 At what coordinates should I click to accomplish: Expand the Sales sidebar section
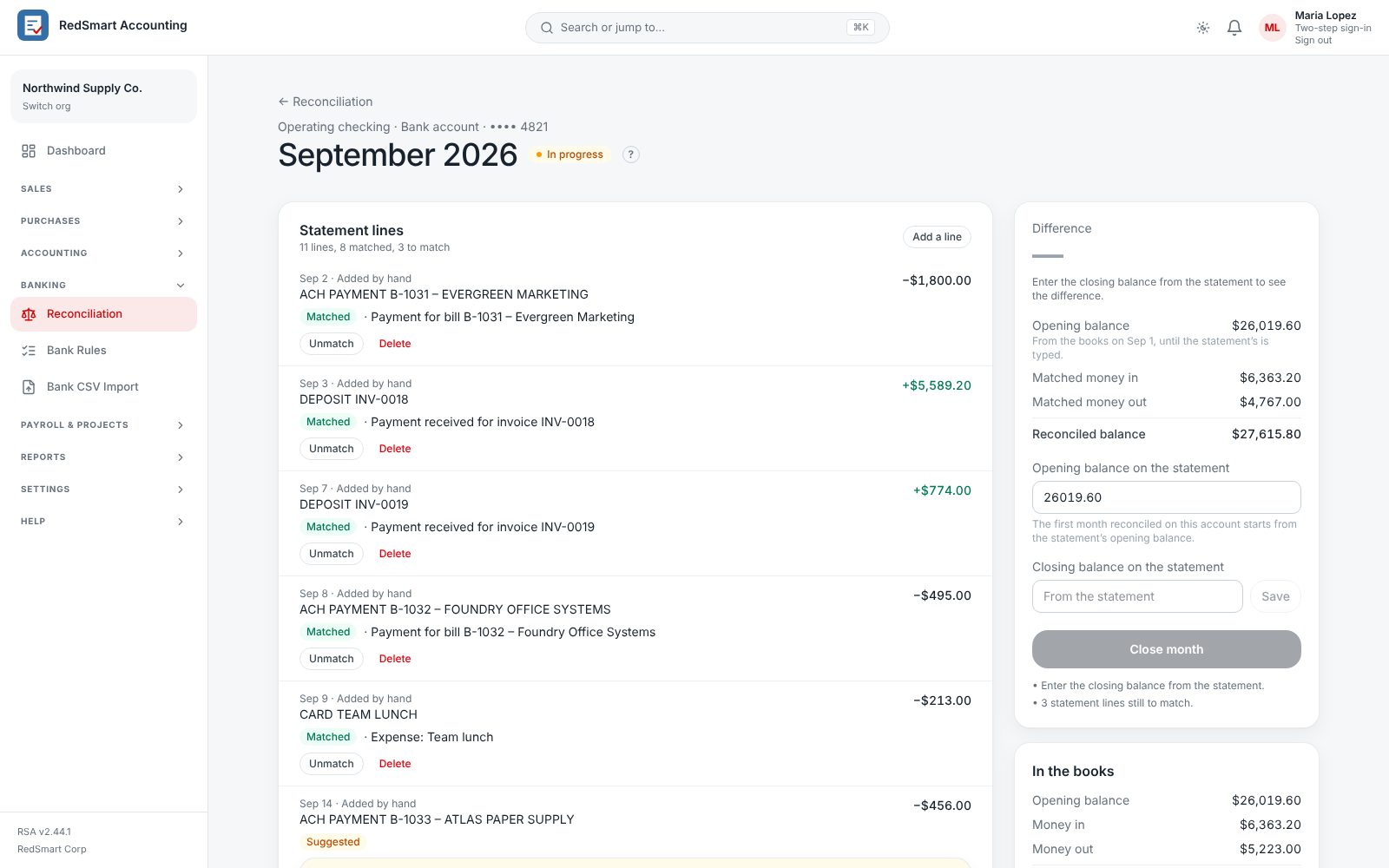point(103,189)
